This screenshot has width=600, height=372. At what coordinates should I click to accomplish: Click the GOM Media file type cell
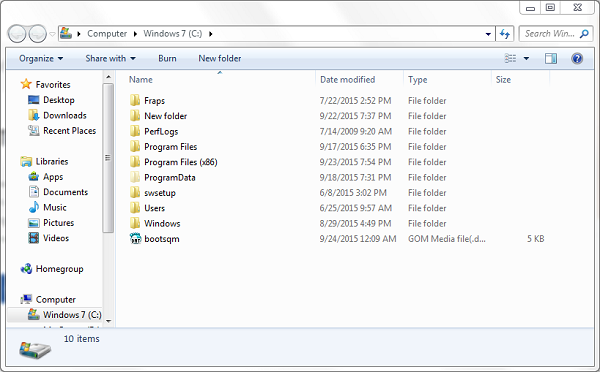pyautogui.click(x=447, y=239)
